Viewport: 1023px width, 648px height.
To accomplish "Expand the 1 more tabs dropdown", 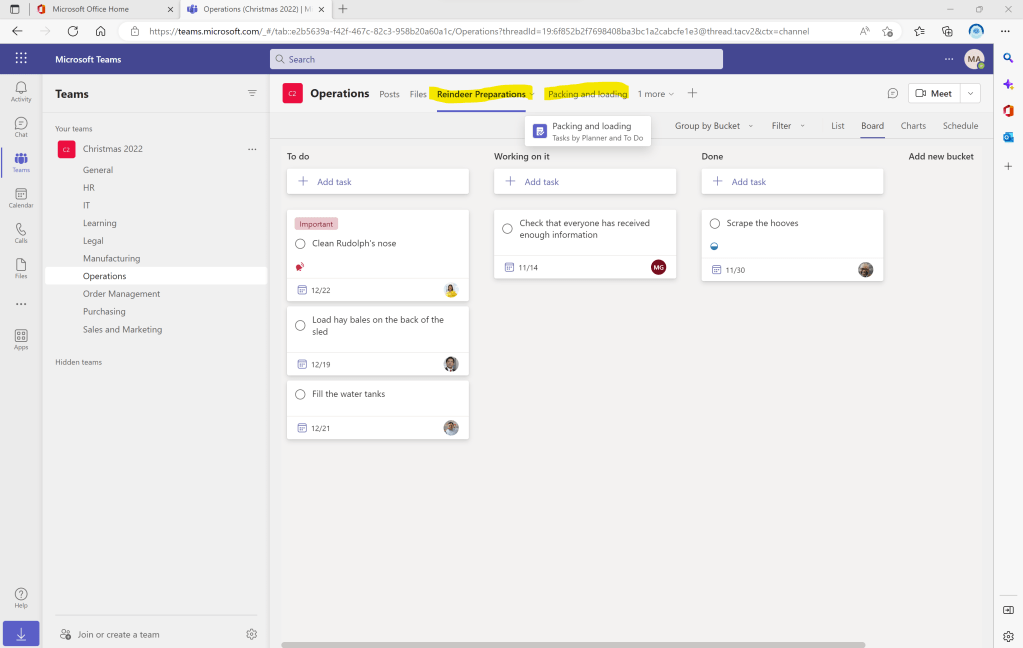I will 656,94.
